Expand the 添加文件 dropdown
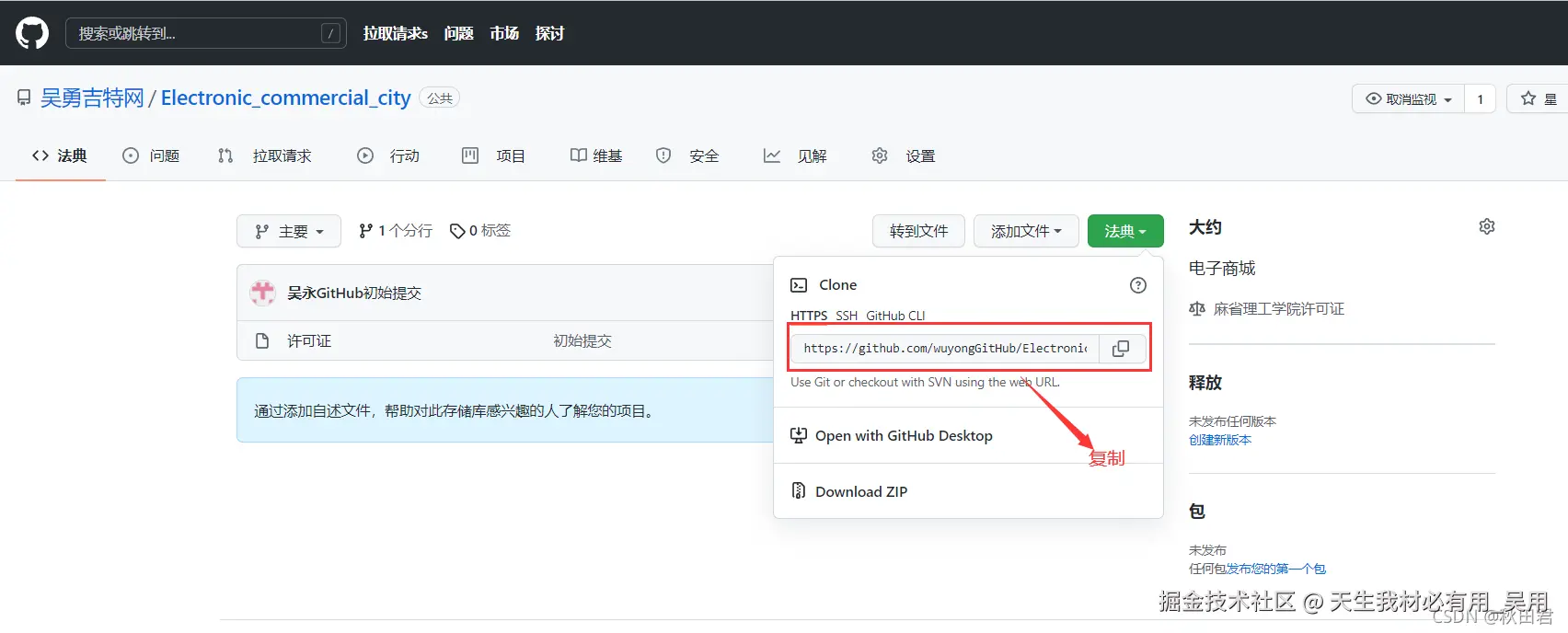 click(1026, 231)
